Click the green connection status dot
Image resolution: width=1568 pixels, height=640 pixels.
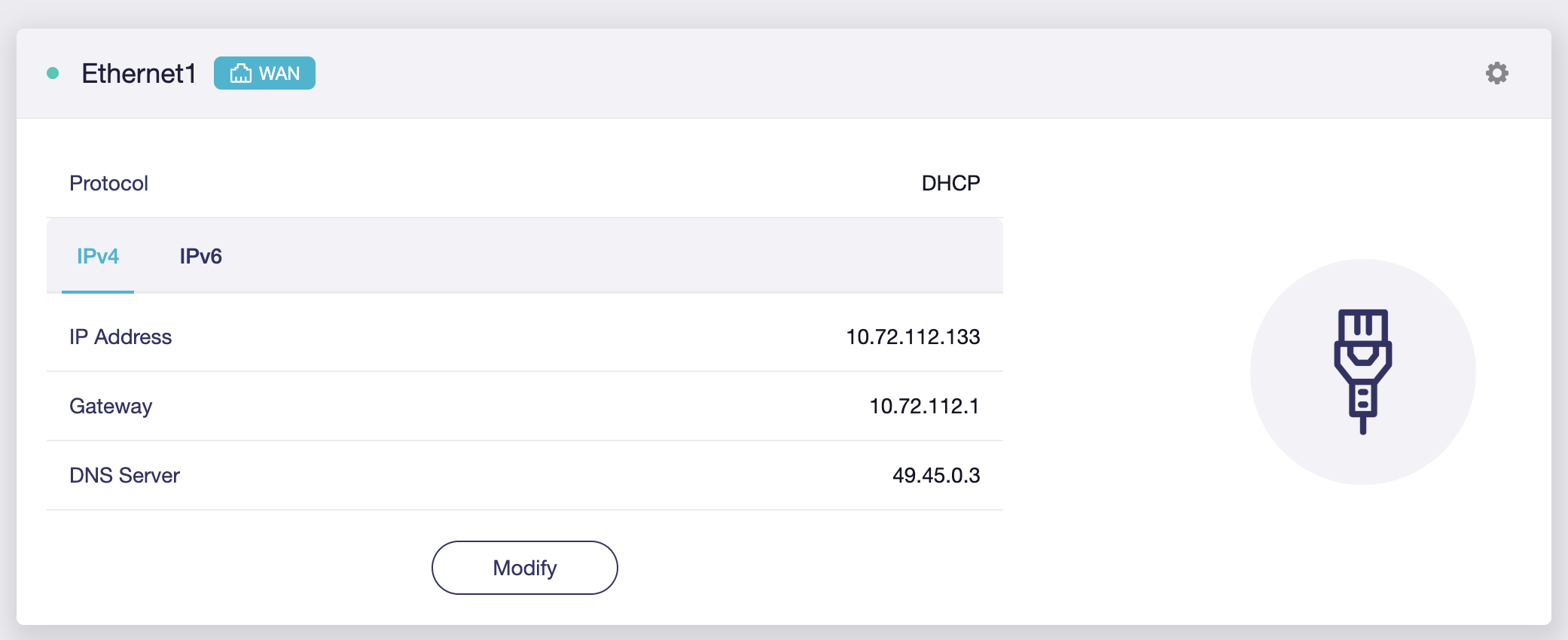pyautogui.click(x=53, y=73)
